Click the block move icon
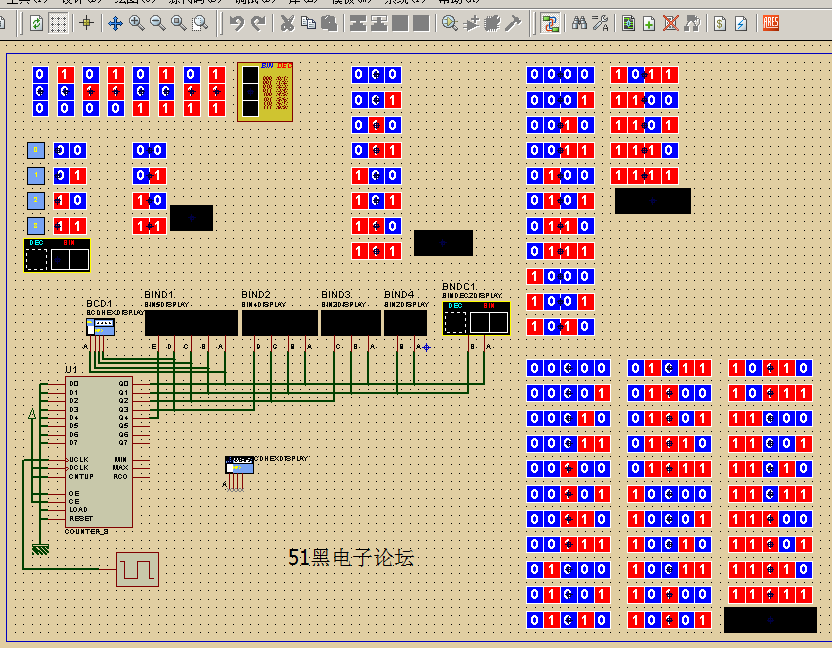Image resolution: width=832 pixels, height=648 pixels. (379, 23)
